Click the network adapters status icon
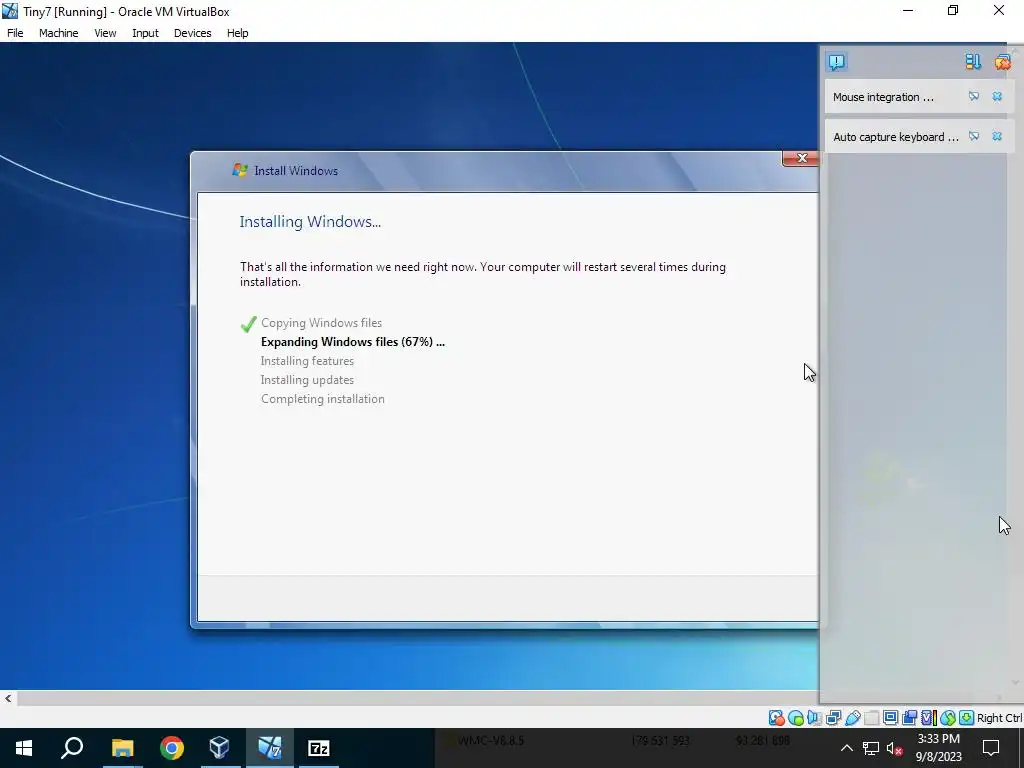1024x768 pixels. 833,718
